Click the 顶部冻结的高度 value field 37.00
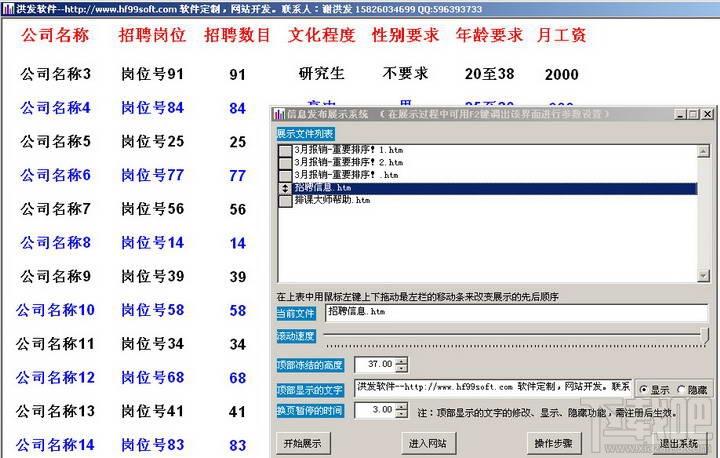This screenshot has height=458, width=720. [376, 364]
